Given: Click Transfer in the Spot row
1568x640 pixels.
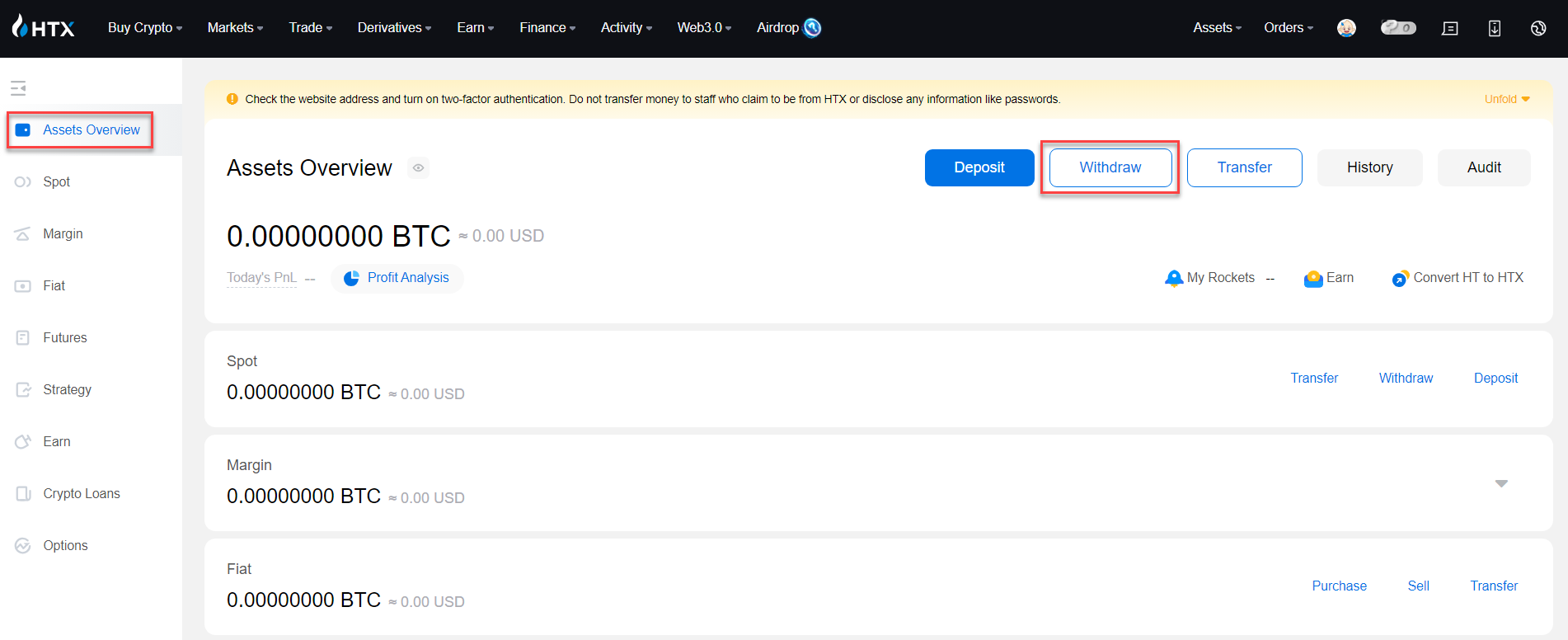Looking at the screenshot, I should point(1314,379).
